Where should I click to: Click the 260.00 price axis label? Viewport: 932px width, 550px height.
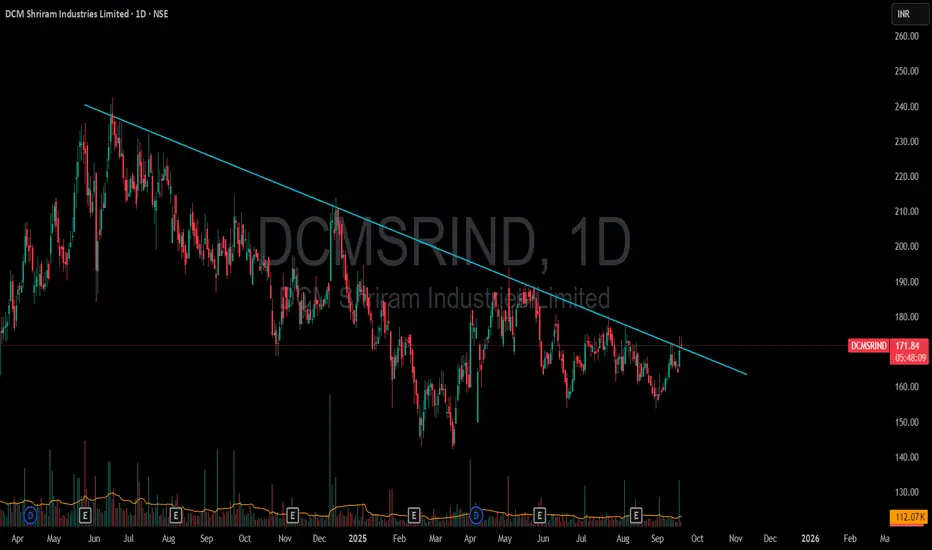906,36
